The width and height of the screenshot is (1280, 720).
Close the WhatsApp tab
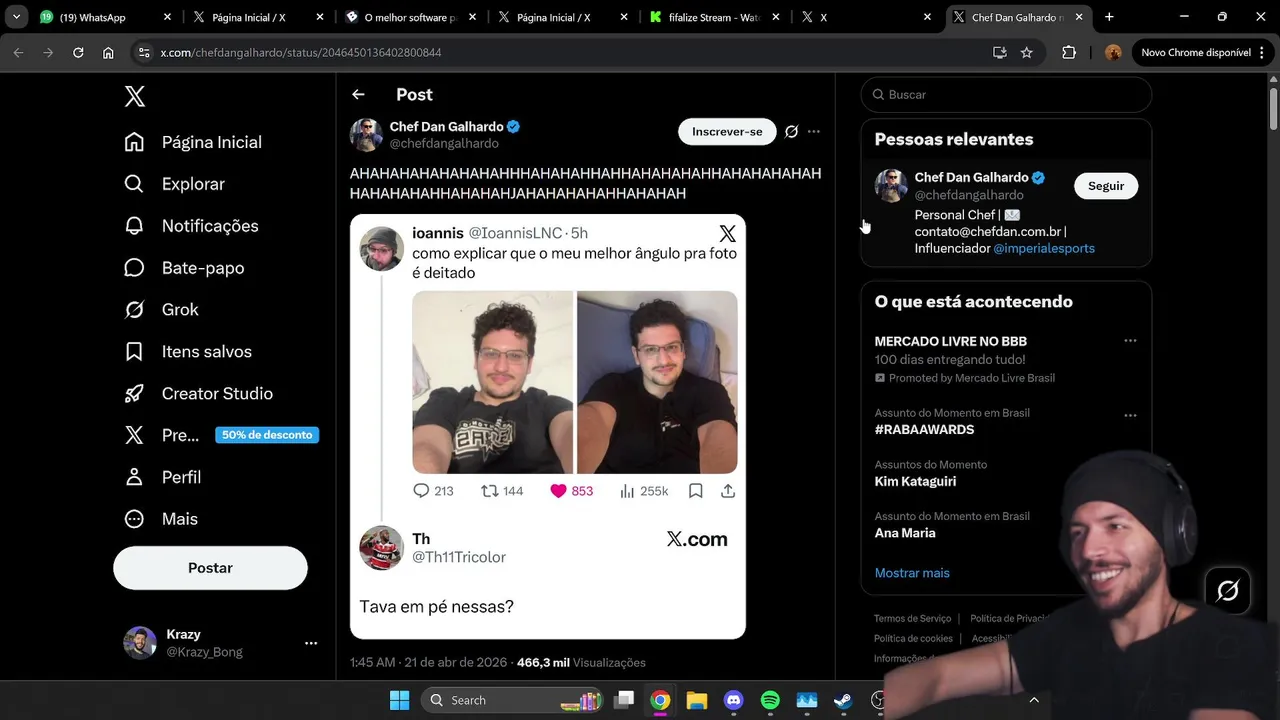click(x=167, y=17)
